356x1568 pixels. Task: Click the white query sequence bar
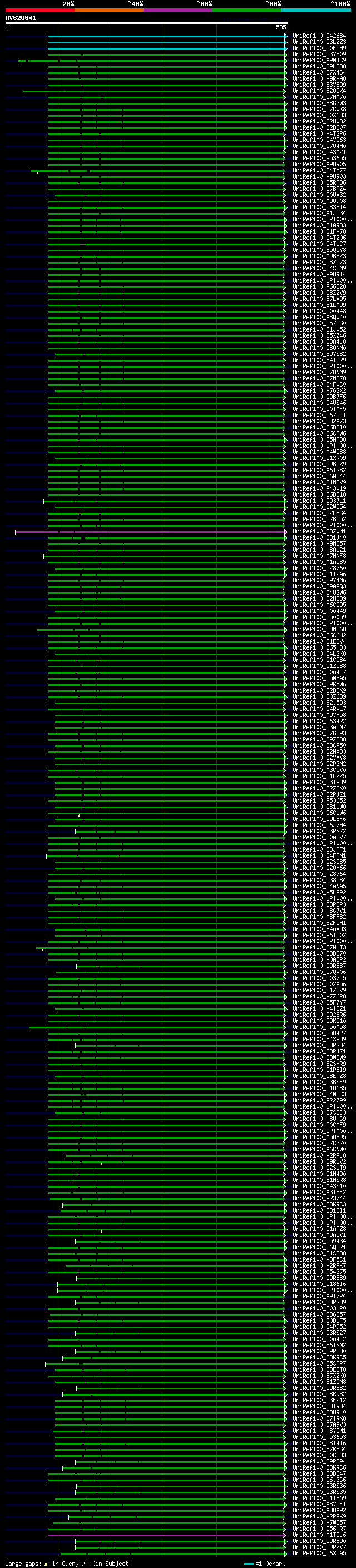tap(146, 22)
